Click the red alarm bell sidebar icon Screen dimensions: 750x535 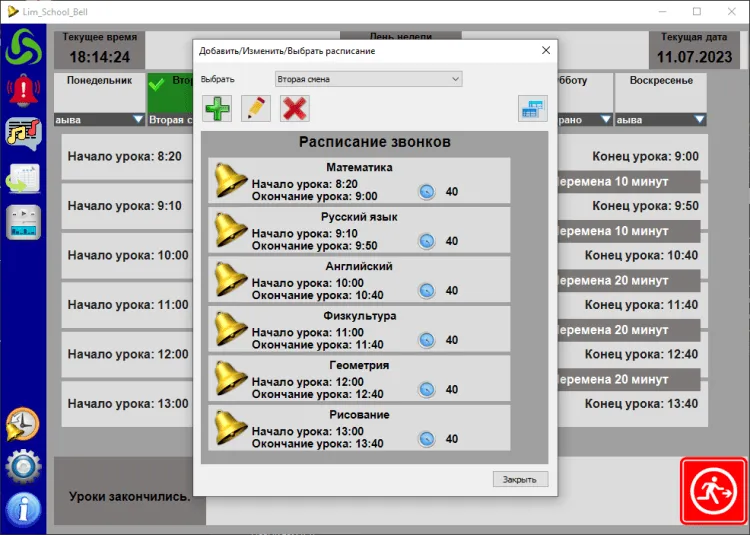coord(22,90)
